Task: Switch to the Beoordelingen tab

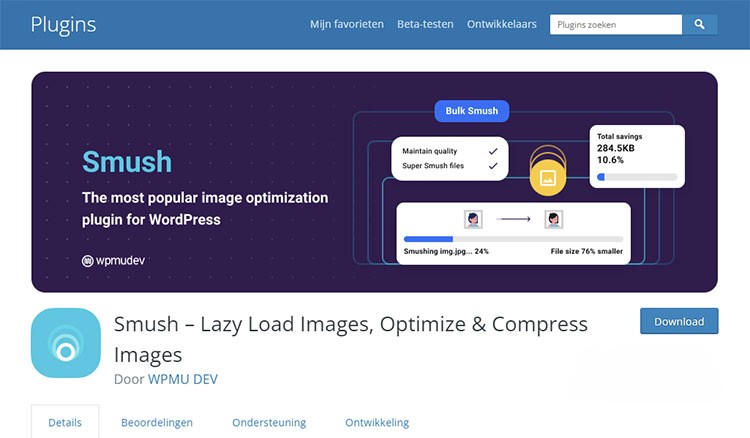Action: (x=157, y=423)
